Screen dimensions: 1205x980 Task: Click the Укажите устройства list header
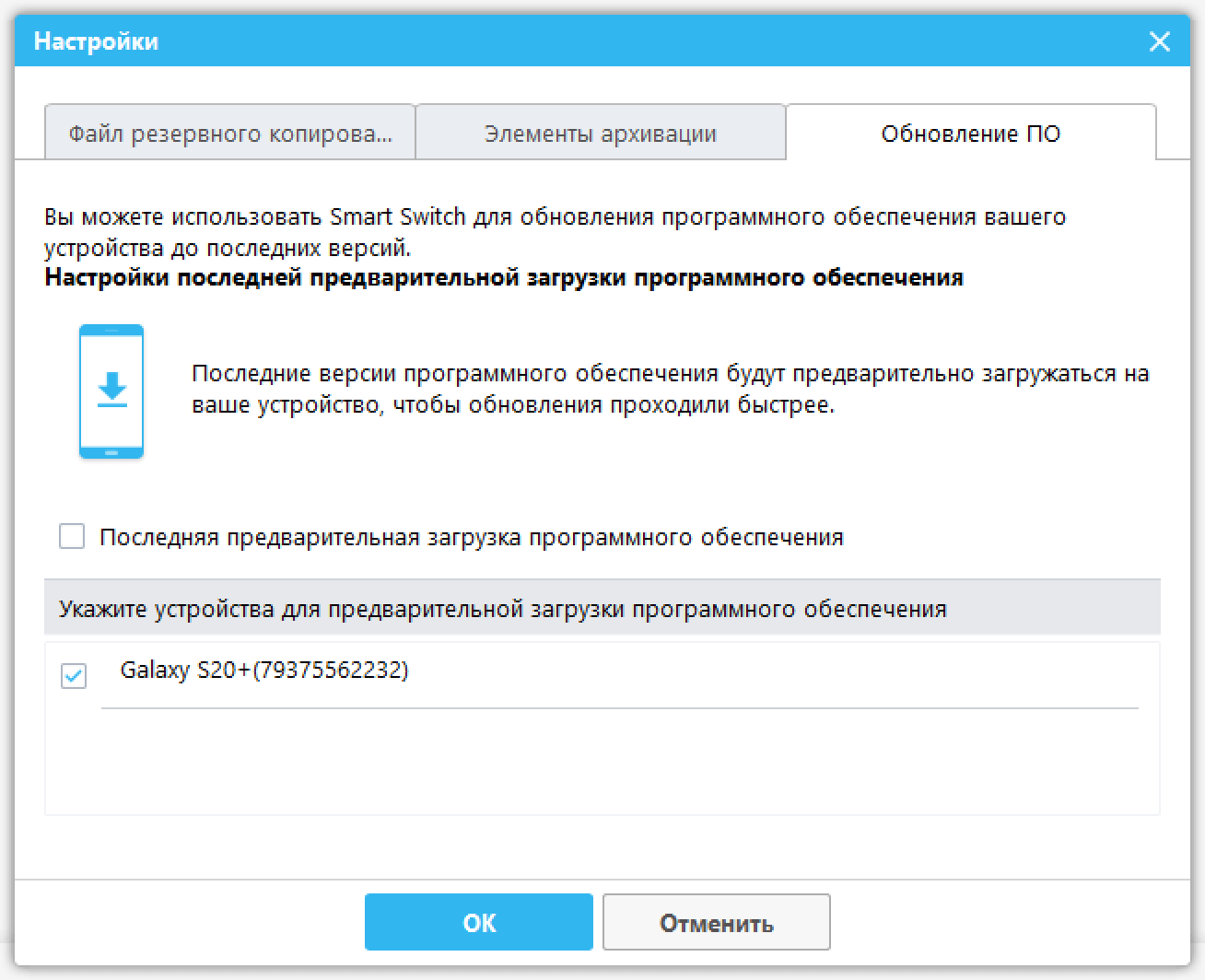pos(503,609)
